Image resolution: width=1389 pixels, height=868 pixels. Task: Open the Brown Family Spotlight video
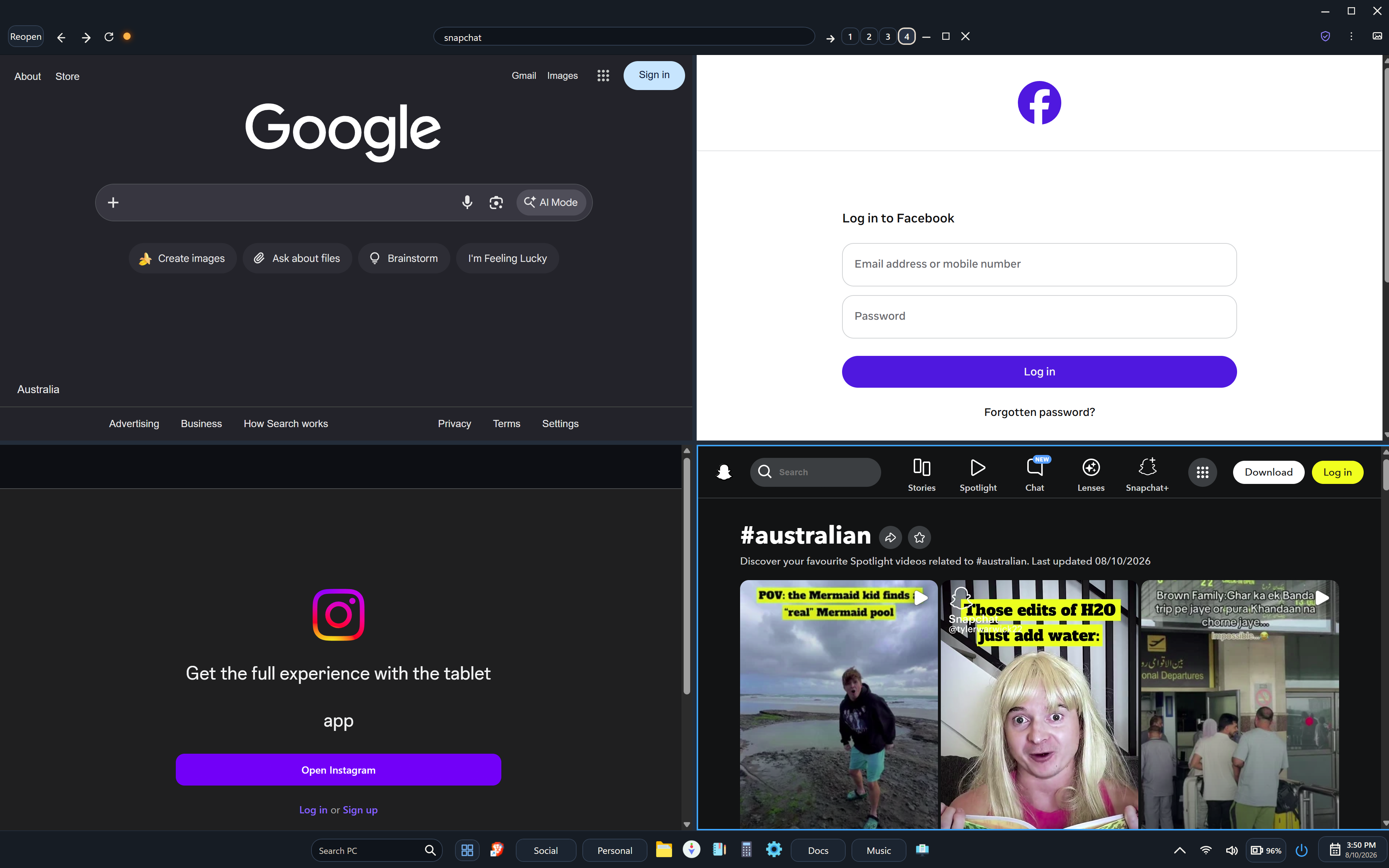(x=1240, y=704)
